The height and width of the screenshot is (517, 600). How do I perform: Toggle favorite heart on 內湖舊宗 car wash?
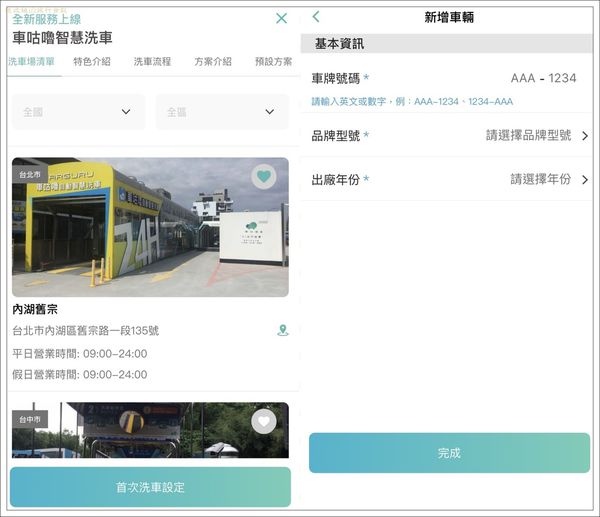(264, 176)
